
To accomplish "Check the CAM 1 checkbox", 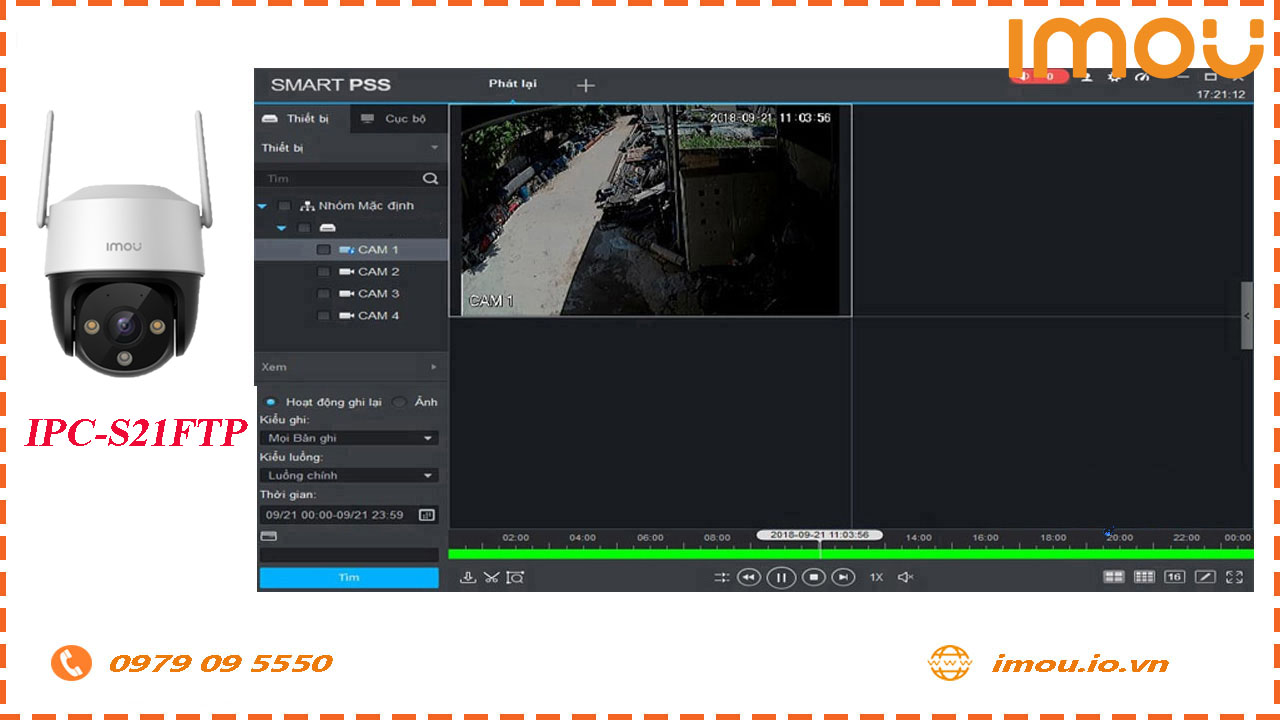I will (323, 249).
